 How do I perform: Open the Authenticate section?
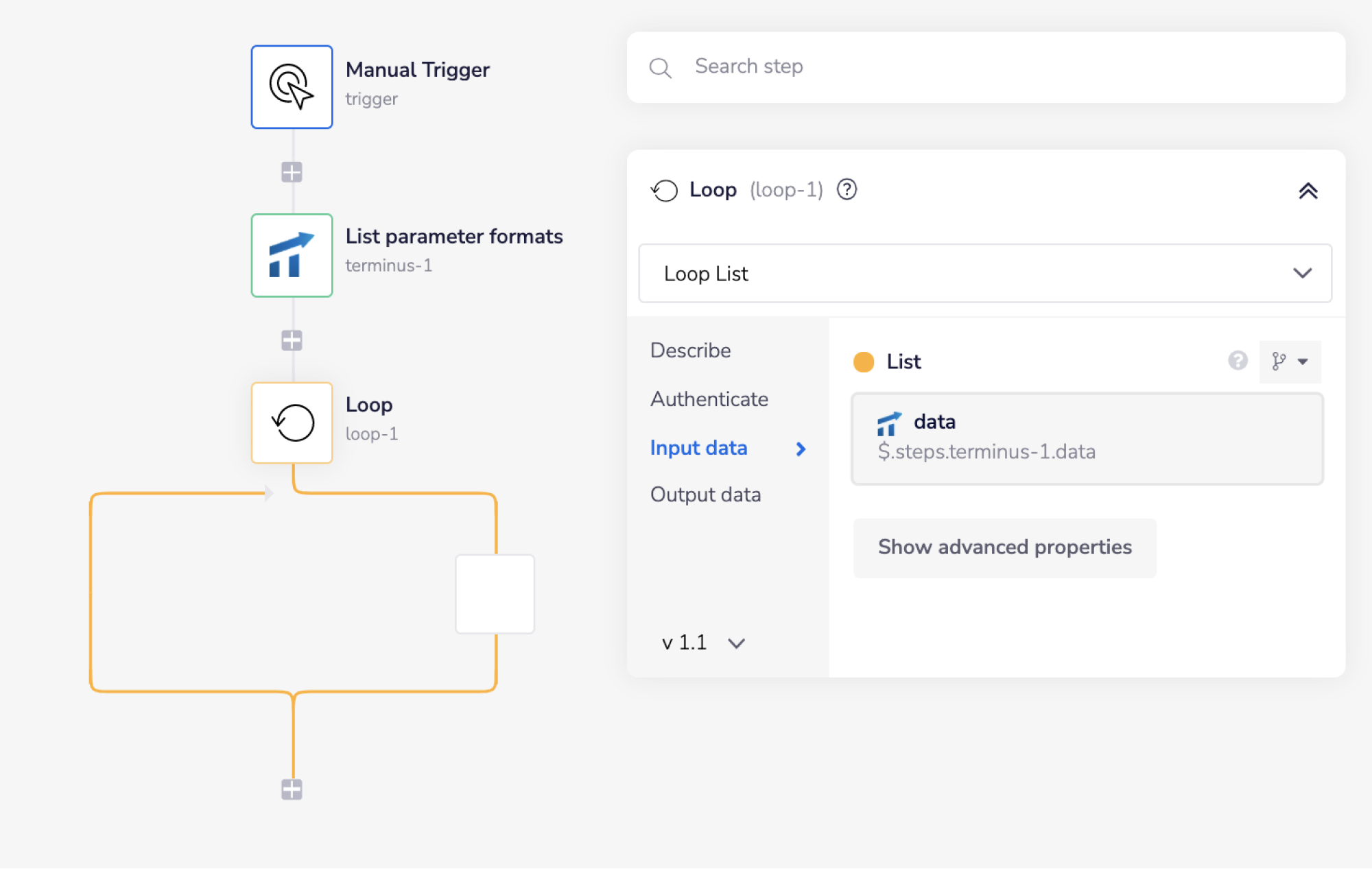tap(709, 399)
